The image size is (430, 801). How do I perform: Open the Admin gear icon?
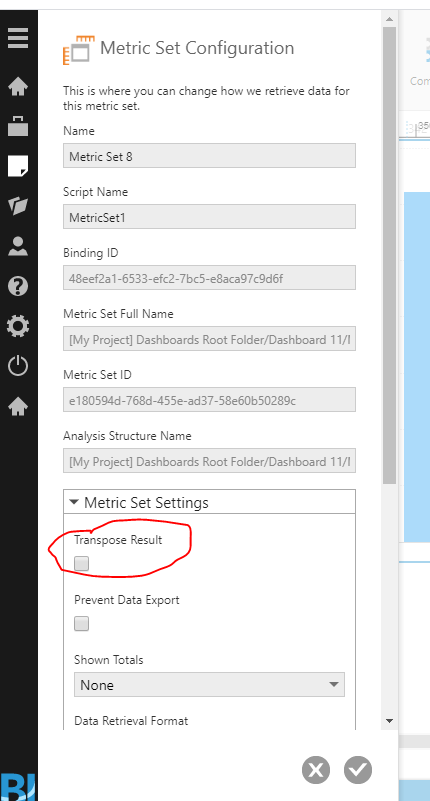pos(18,326)
